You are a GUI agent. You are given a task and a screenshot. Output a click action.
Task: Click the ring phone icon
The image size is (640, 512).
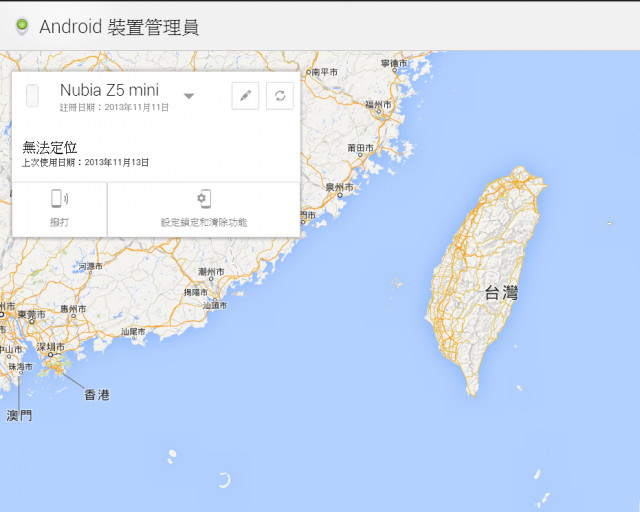[x=59, y=199]
